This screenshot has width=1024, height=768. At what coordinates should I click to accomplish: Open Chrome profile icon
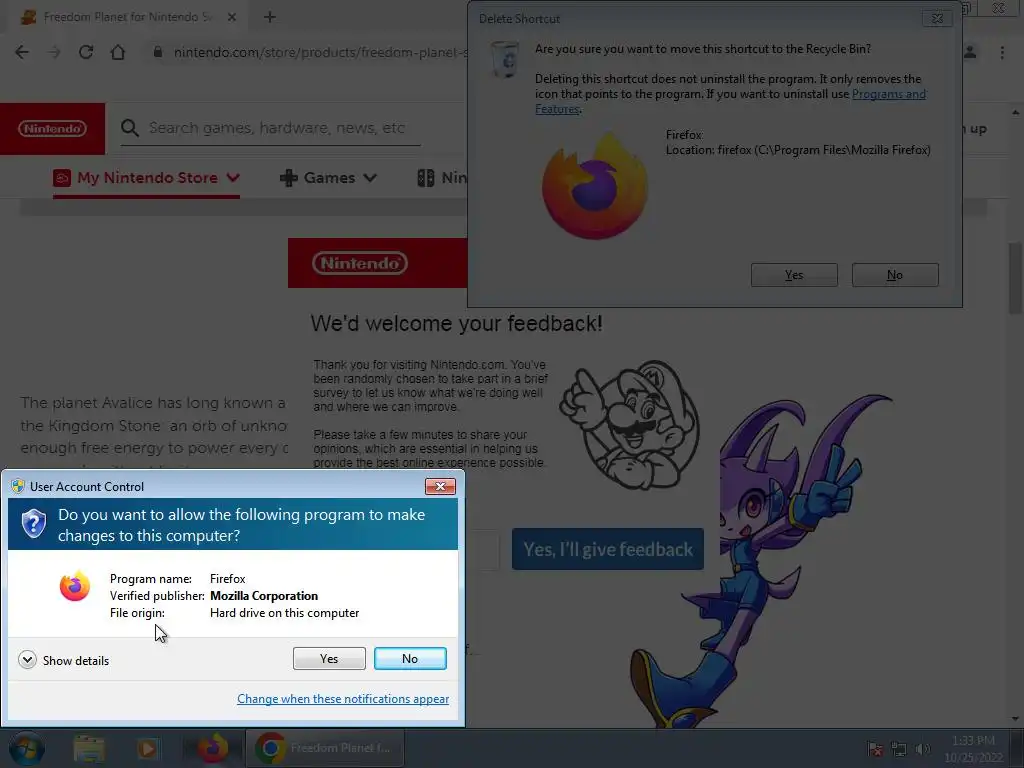(970, 52)
